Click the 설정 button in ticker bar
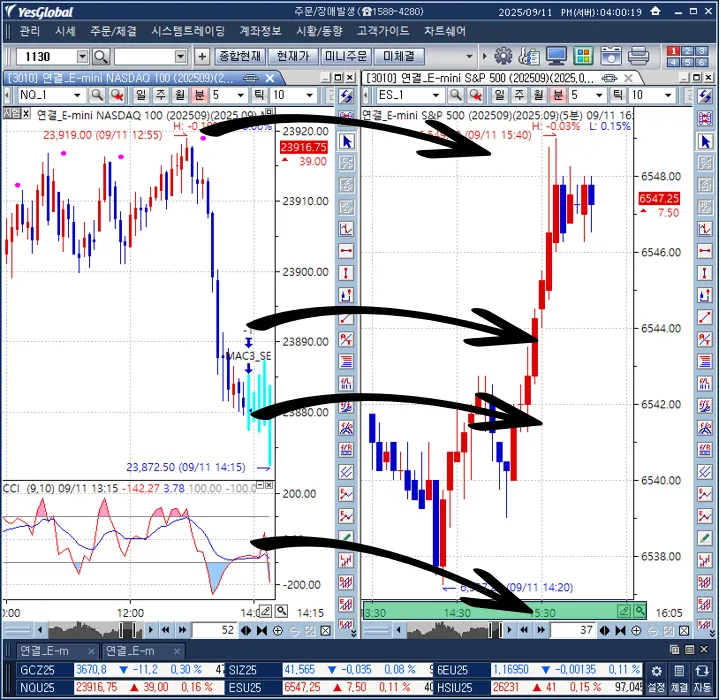Viewport: 721px width, 700px height. point(657,678)
